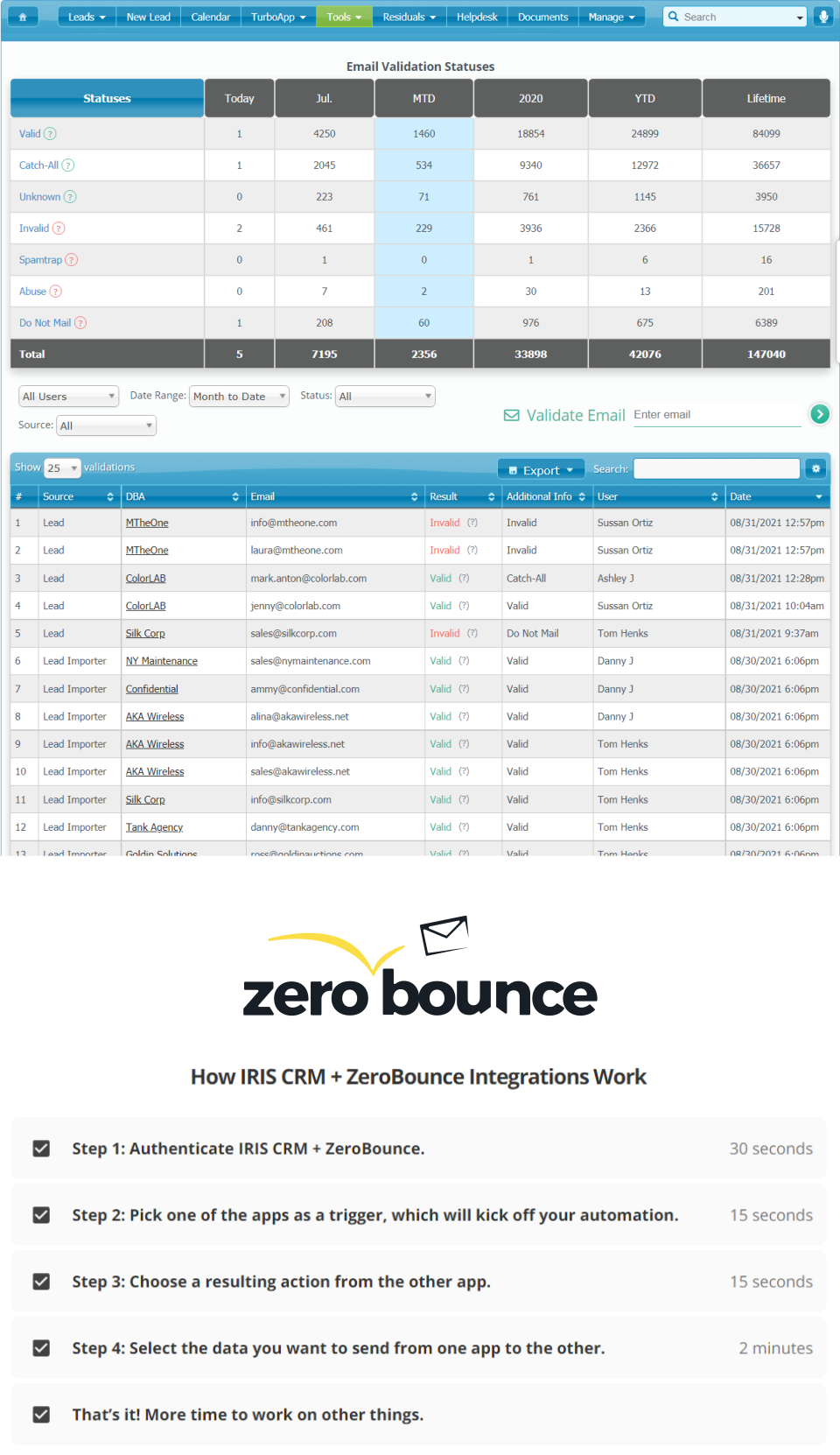Open ColorLAB link in mark.anton row
Viewport: 840px width, 1455px height.
(146, 579)
